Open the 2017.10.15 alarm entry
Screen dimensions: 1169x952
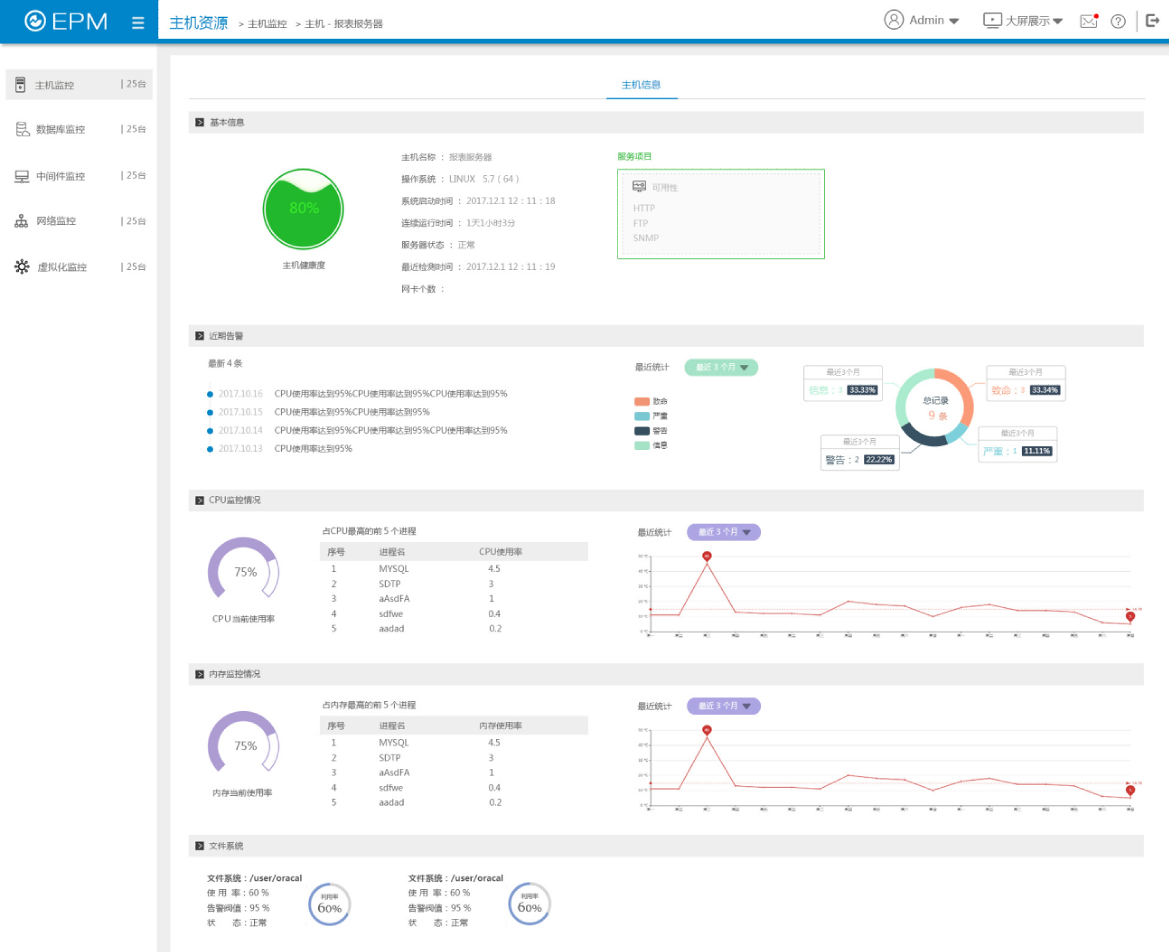319,412
